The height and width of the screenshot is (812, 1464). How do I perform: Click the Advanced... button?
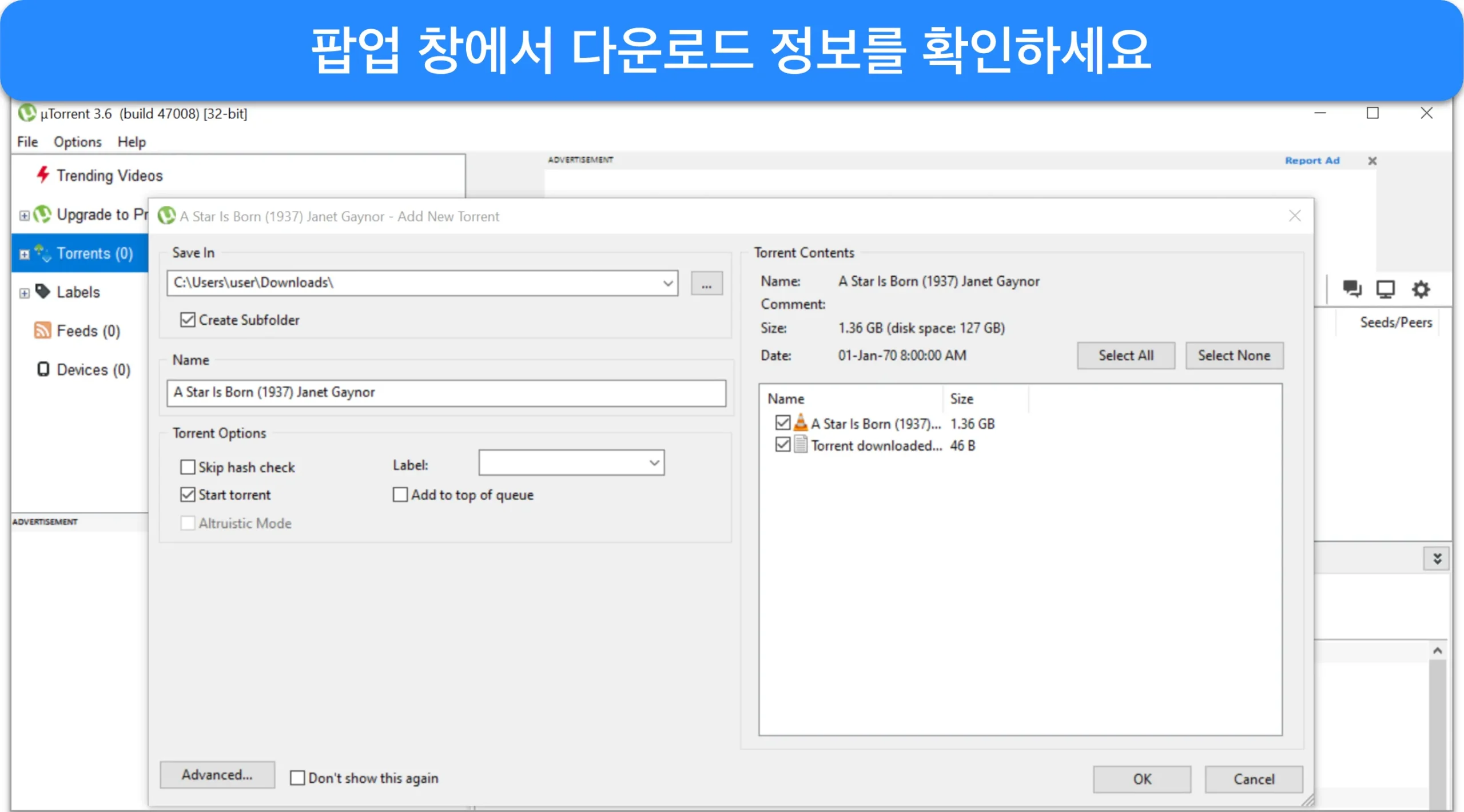[217, 774]
